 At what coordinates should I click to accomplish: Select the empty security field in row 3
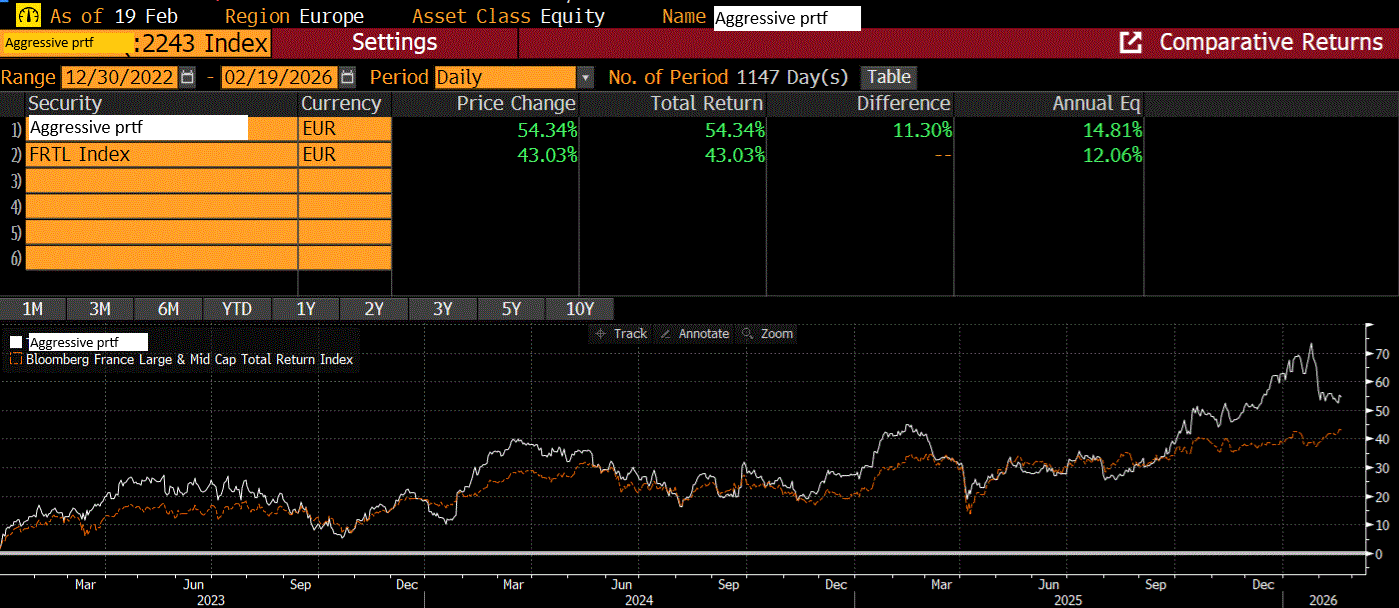pos(160,180)
